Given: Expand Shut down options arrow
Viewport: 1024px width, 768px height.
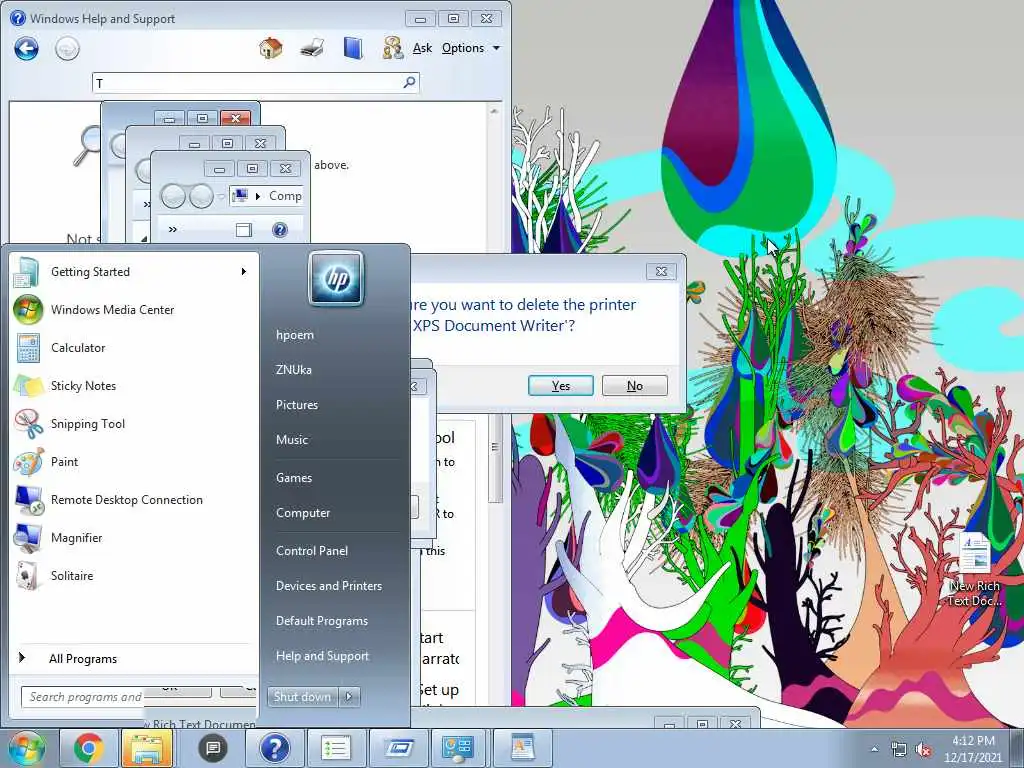Looking at the screenshot, I should (x=349, y=697).
